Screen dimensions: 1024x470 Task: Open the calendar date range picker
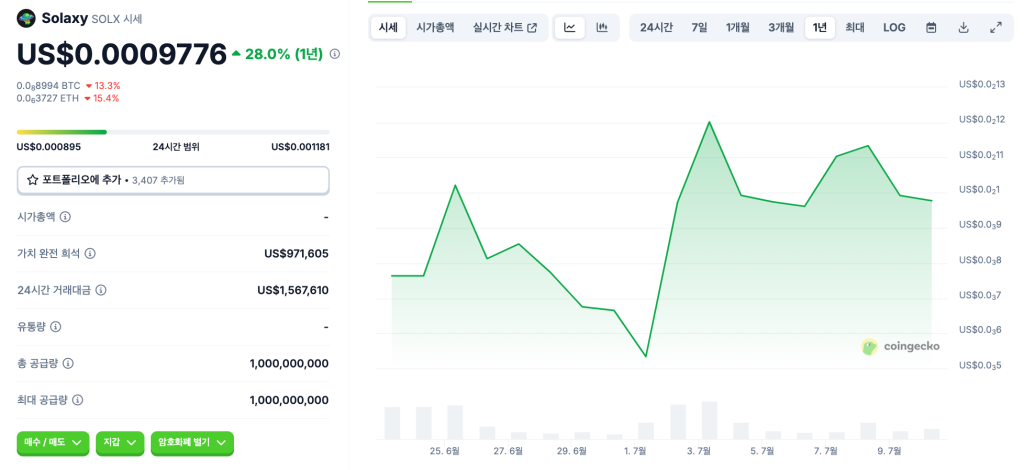pyautogui.click(x=931, y=27)
